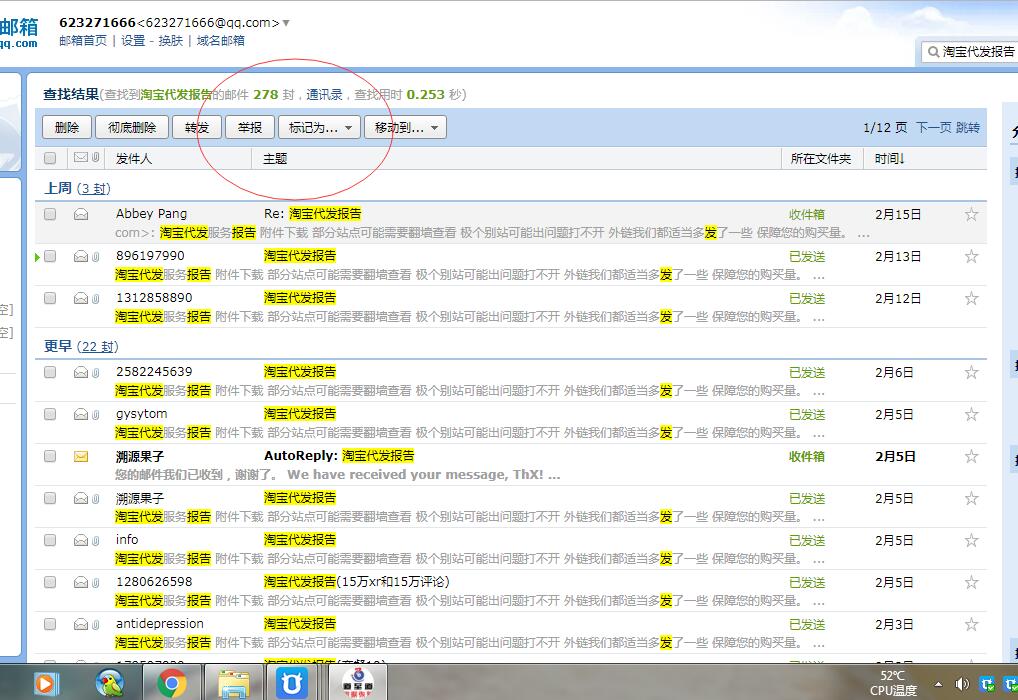Click the QQ mail logo
The height and width of the screenshot is (700, 1018).
tap(22, 28)
